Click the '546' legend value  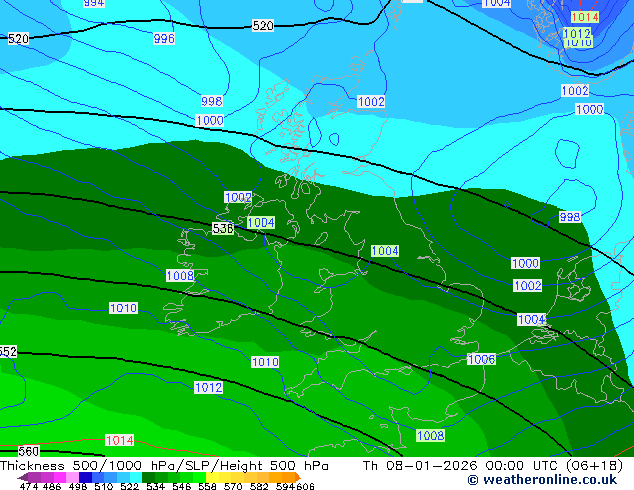click(x=182, y=486)
